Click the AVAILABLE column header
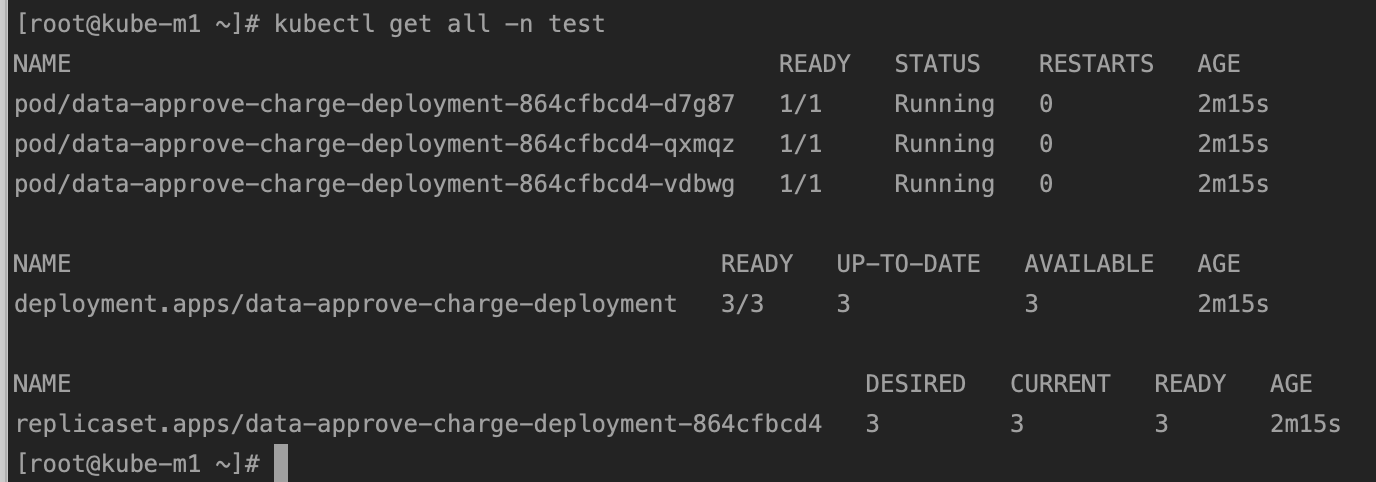The width and height of the screenshot is (1376, 482). (1089, 264)
